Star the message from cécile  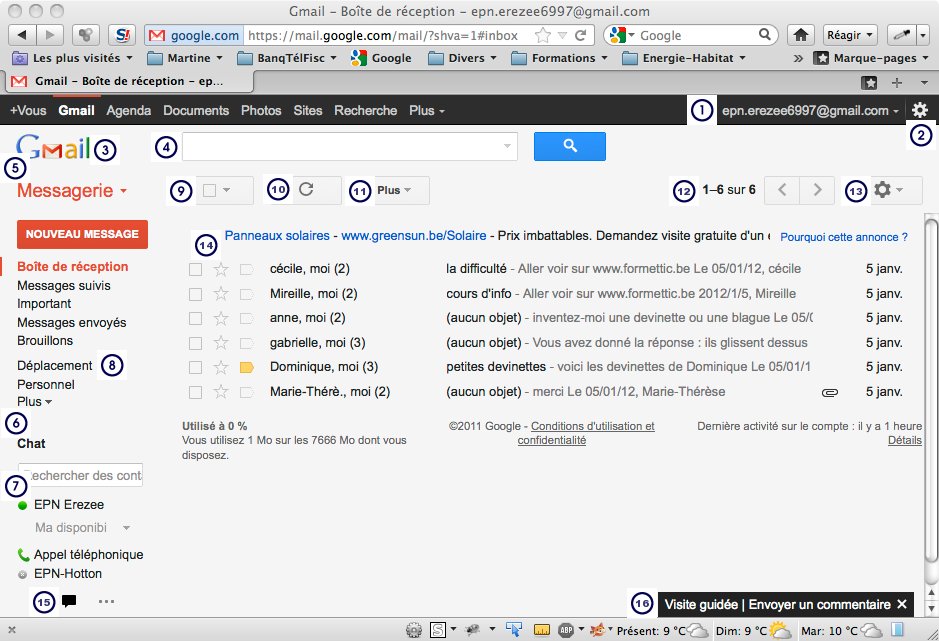coord(221,270)
